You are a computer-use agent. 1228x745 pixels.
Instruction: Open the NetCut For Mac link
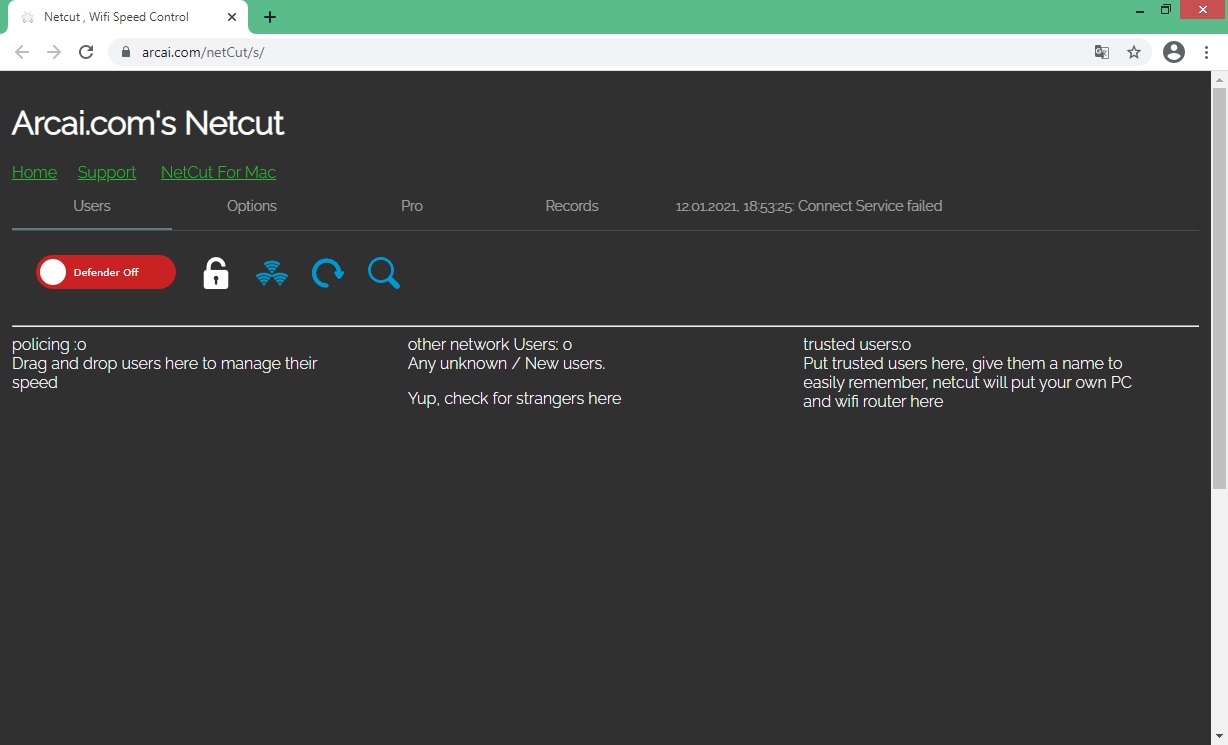point(218,172)
